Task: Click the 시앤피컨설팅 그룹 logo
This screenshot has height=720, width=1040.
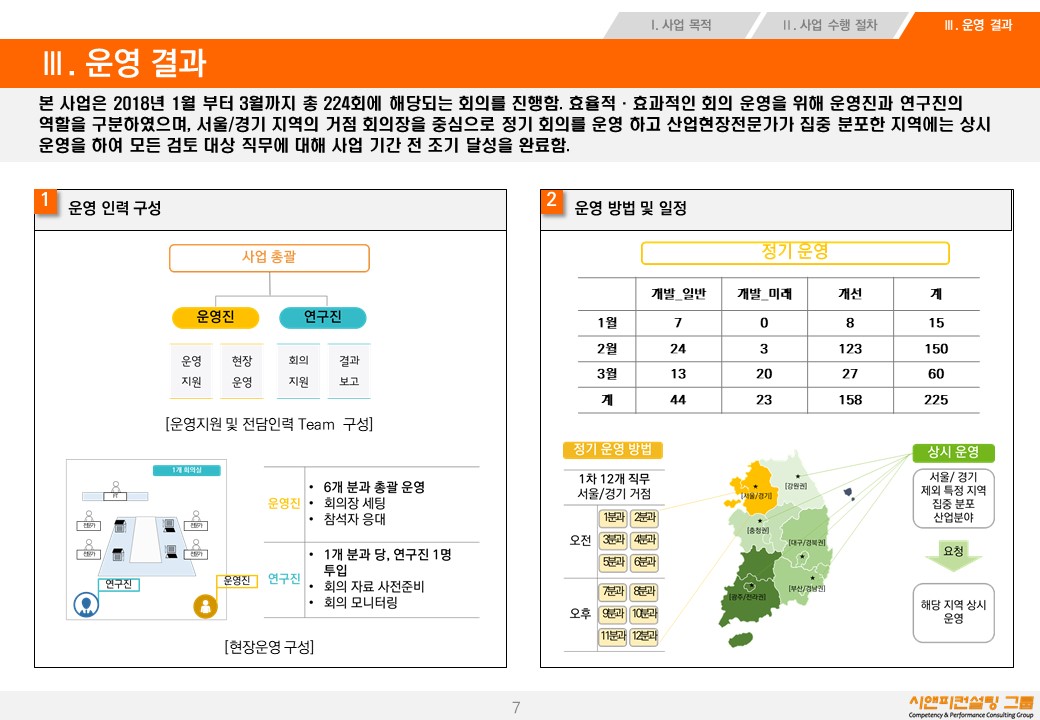Action: [970, 706]
